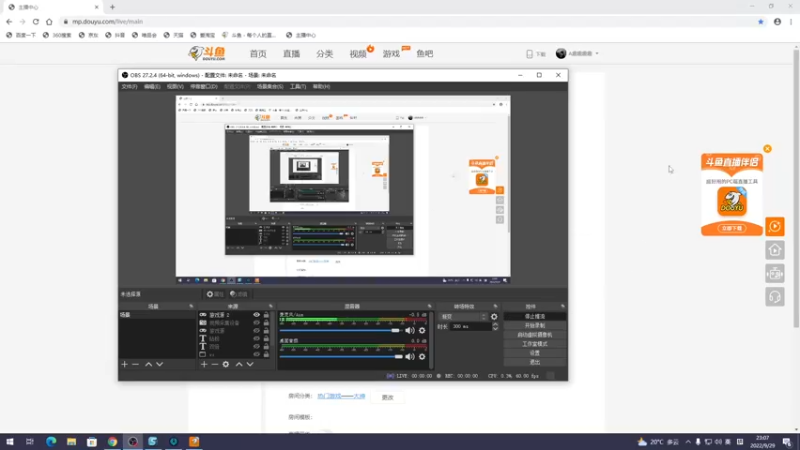
Task: Open scene transition properties gear
Action: [x=494, y=317]
